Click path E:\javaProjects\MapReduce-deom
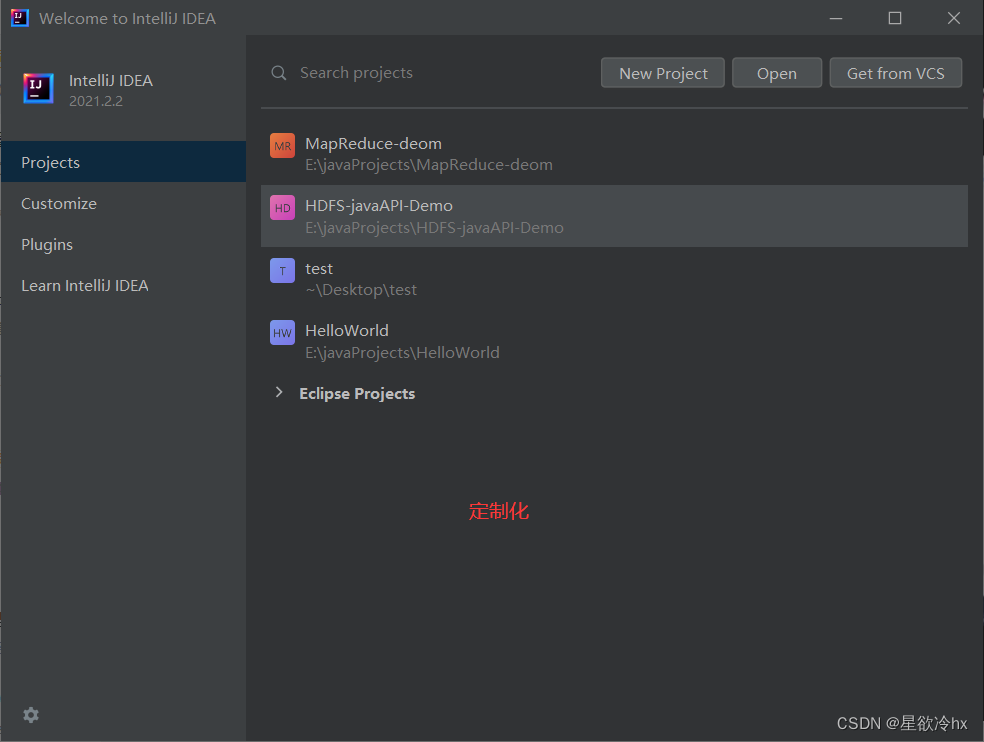This screenshot has height=742, width=984. (429, 165)
